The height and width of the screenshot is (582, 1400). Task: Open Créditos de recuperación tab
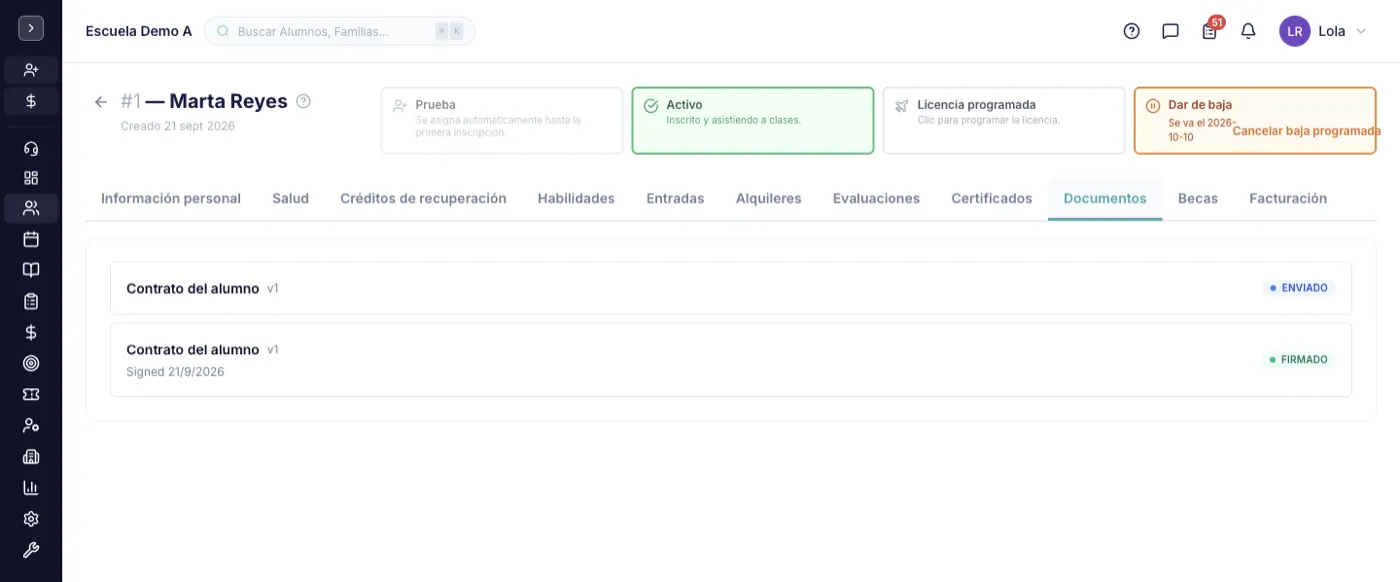coord(423,198)
